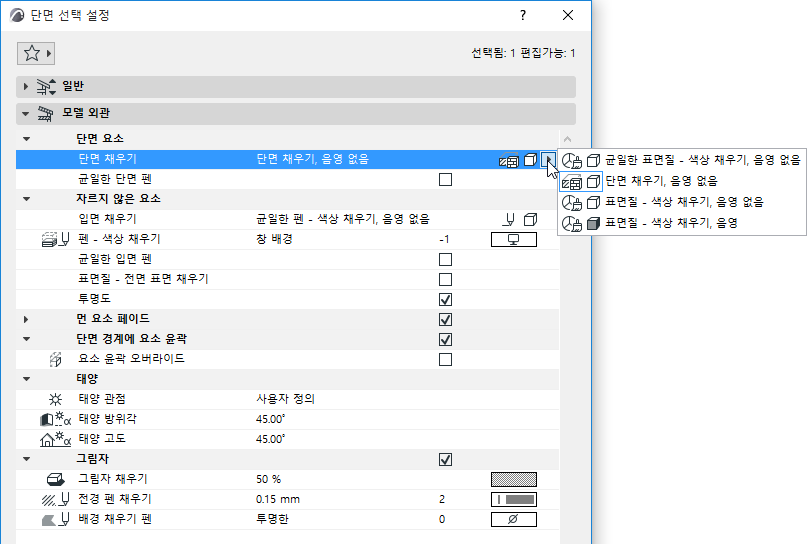This screenshot has width=807, height=544.
Task: Collapse the 단면 요소 group
Action: click(x=27, y=139)
